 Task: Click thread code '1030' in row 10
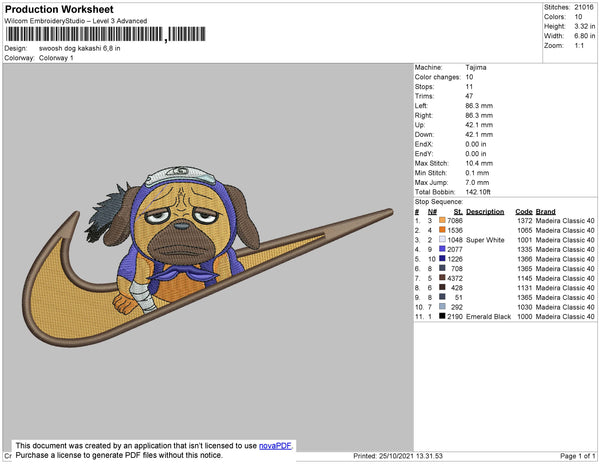(x=525, y=307)
